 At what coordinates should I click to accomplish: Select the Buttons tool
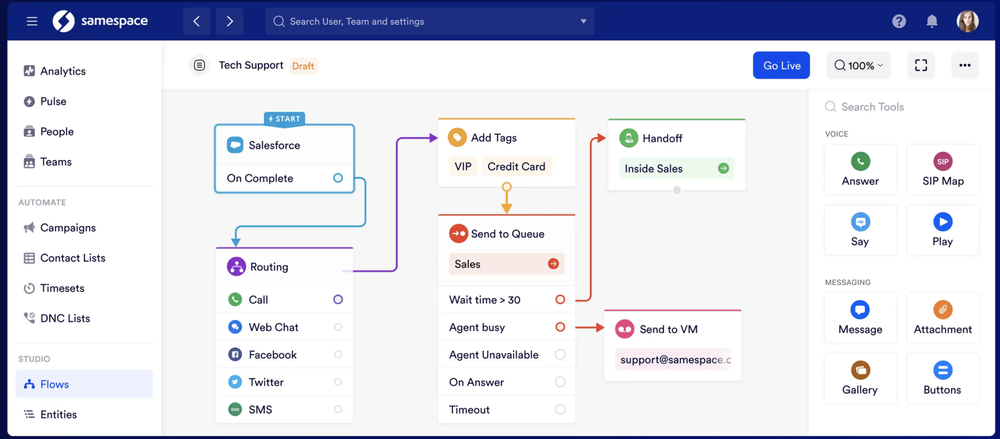pos(943,378)
